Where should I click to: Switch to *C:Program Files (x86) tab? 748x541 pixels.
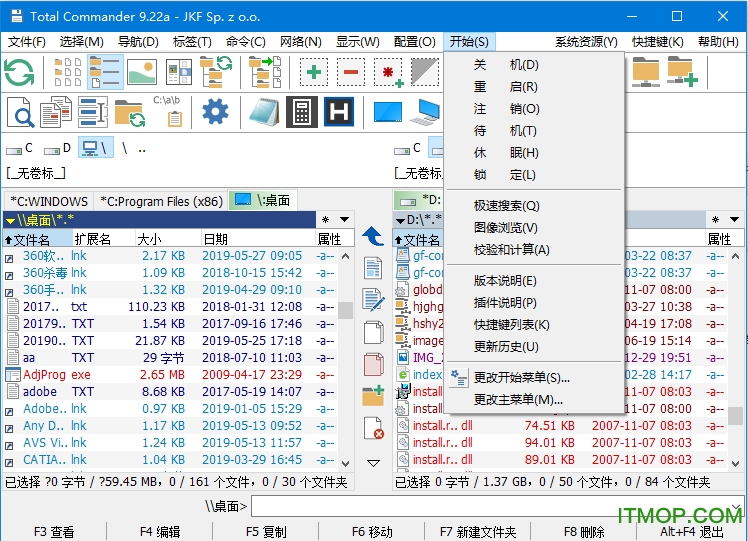point(161,201)
